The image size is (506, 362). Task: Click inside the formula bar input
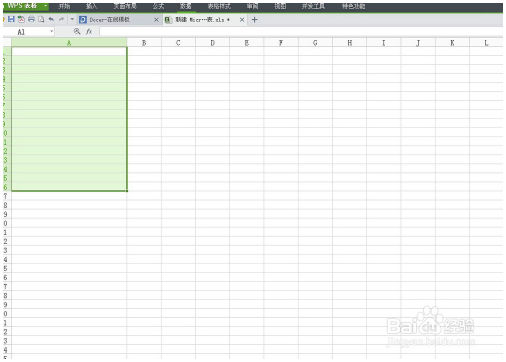[x=301, y=32]
